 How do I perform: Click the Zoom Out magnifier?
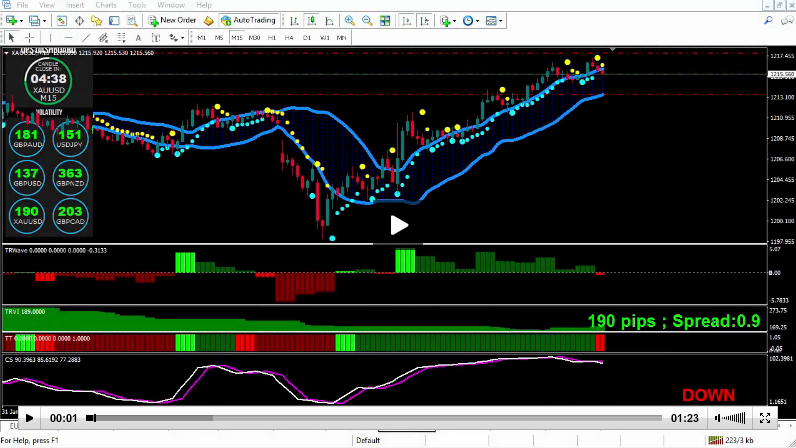pyautogui.click(x=367, y=21)
